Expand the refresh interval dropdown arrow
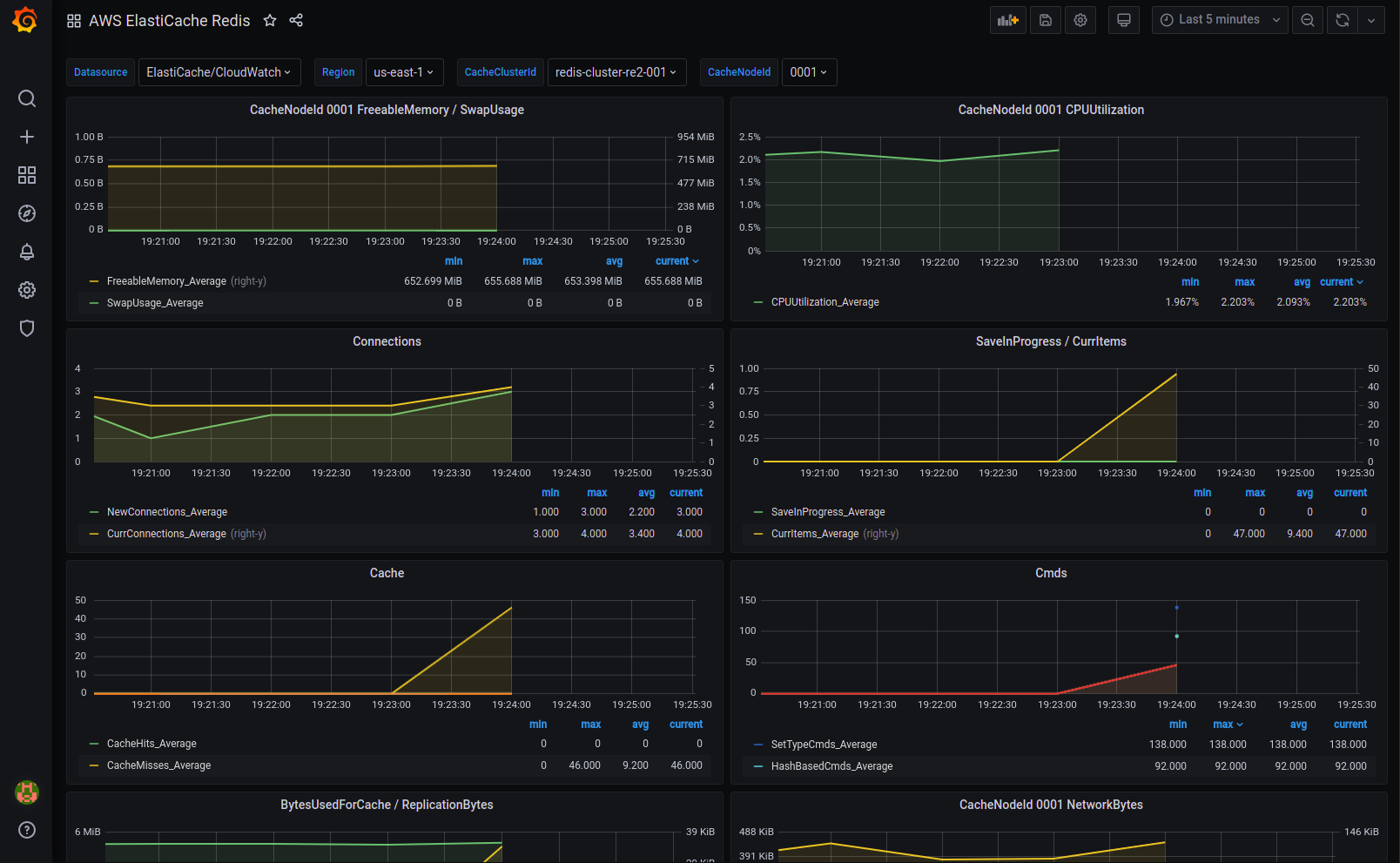Image resolution: width=1400 pixels, height=863 pixels. tap(1371, 20)
